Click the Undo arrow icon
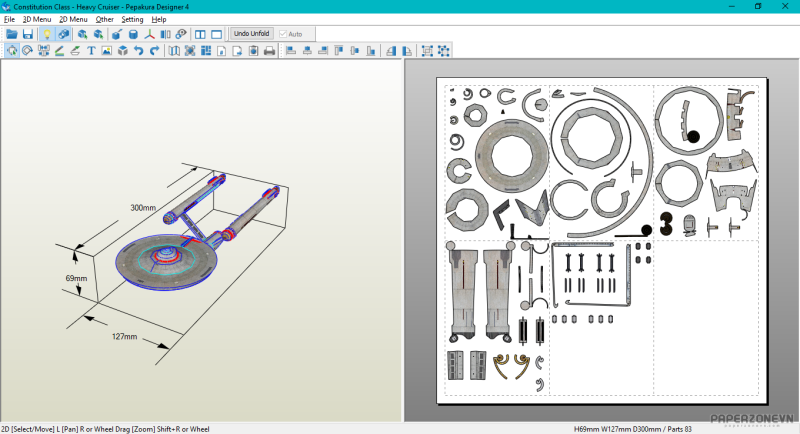 coord(138,51)
